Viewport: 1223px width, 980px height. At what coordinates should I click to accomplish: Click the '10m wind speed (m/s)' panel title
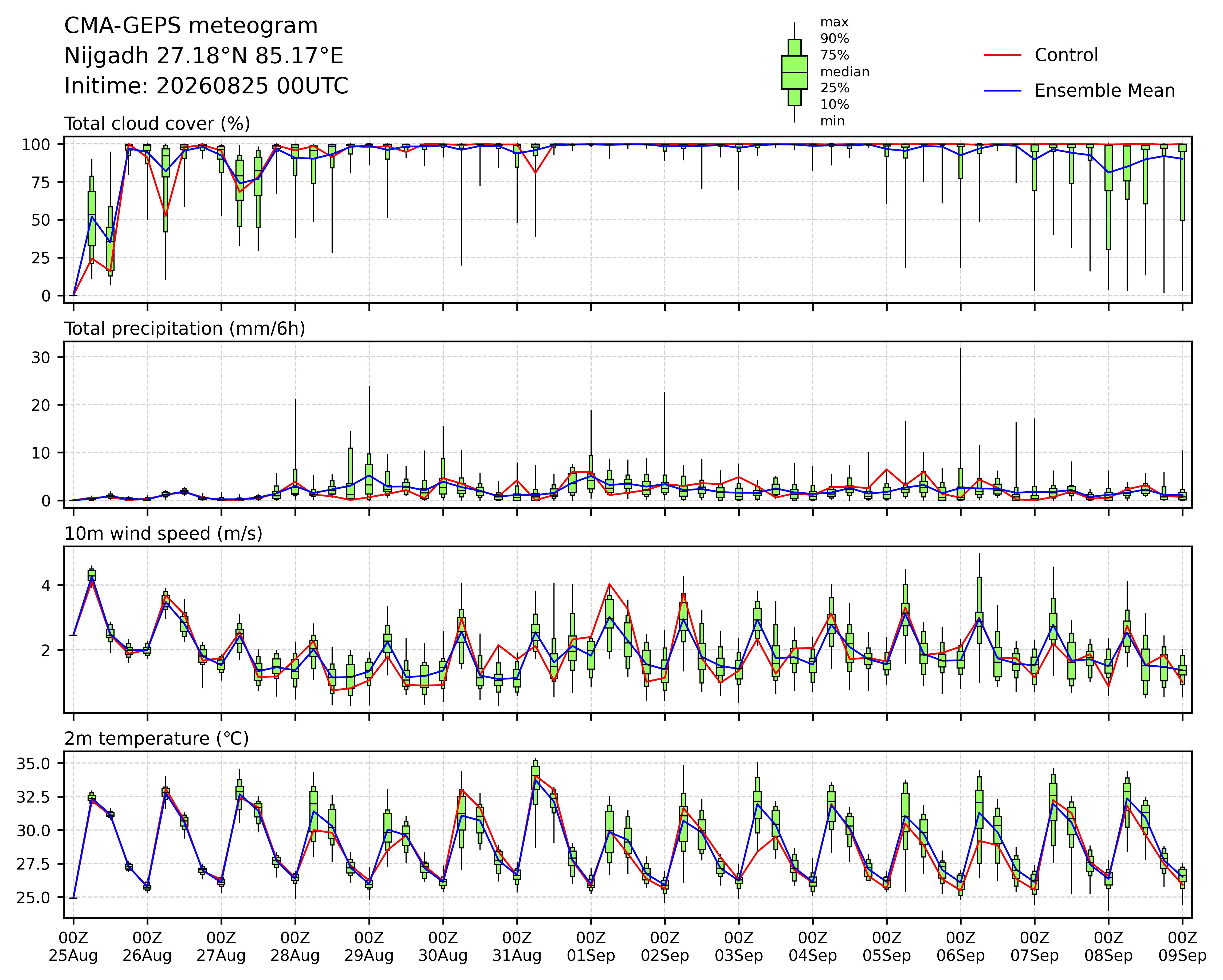(x=163, y=534)
